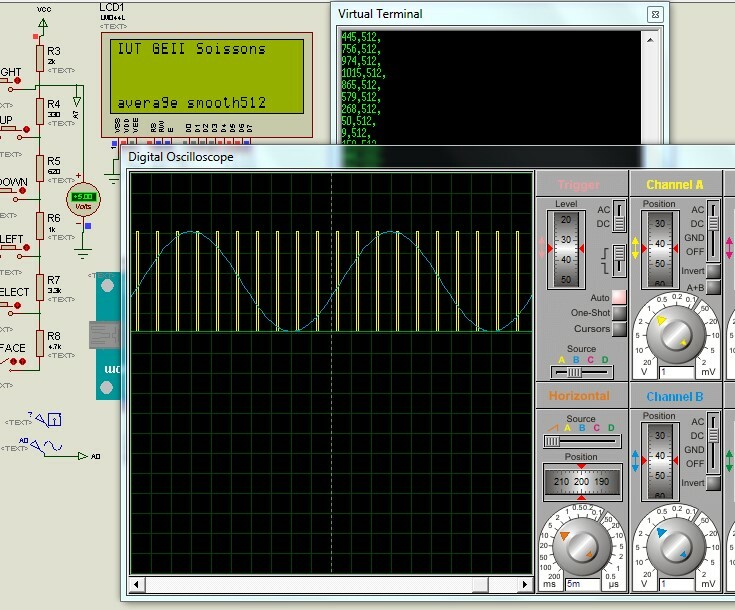This screenshot has width=735, height=610.
Task: Toggle the One-Shot trigger button
Action: coord(618,313)
